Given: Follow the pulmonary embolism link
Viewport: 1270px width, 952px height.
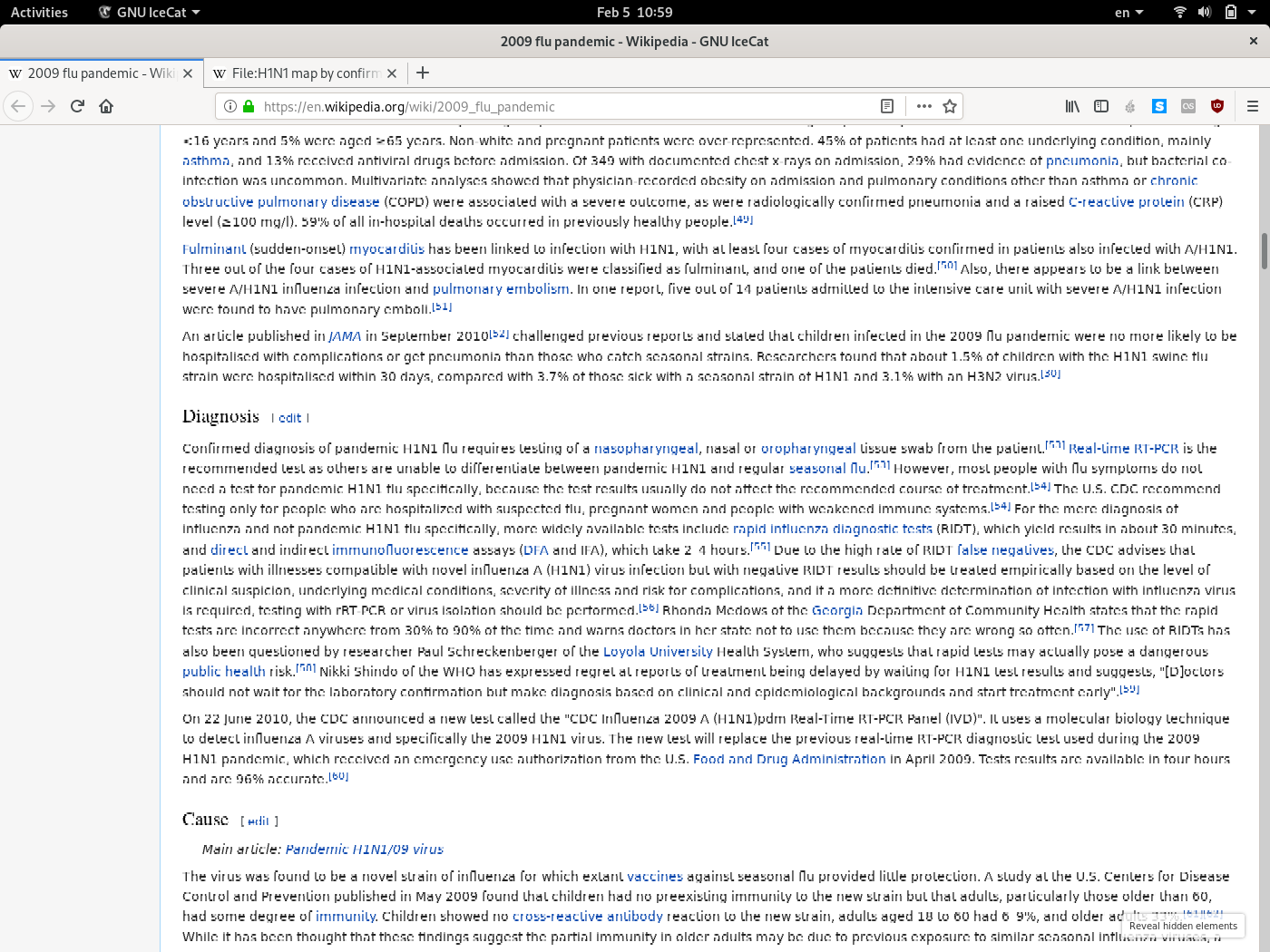Looking at the screenshot, I should click(x=501, y=288).
